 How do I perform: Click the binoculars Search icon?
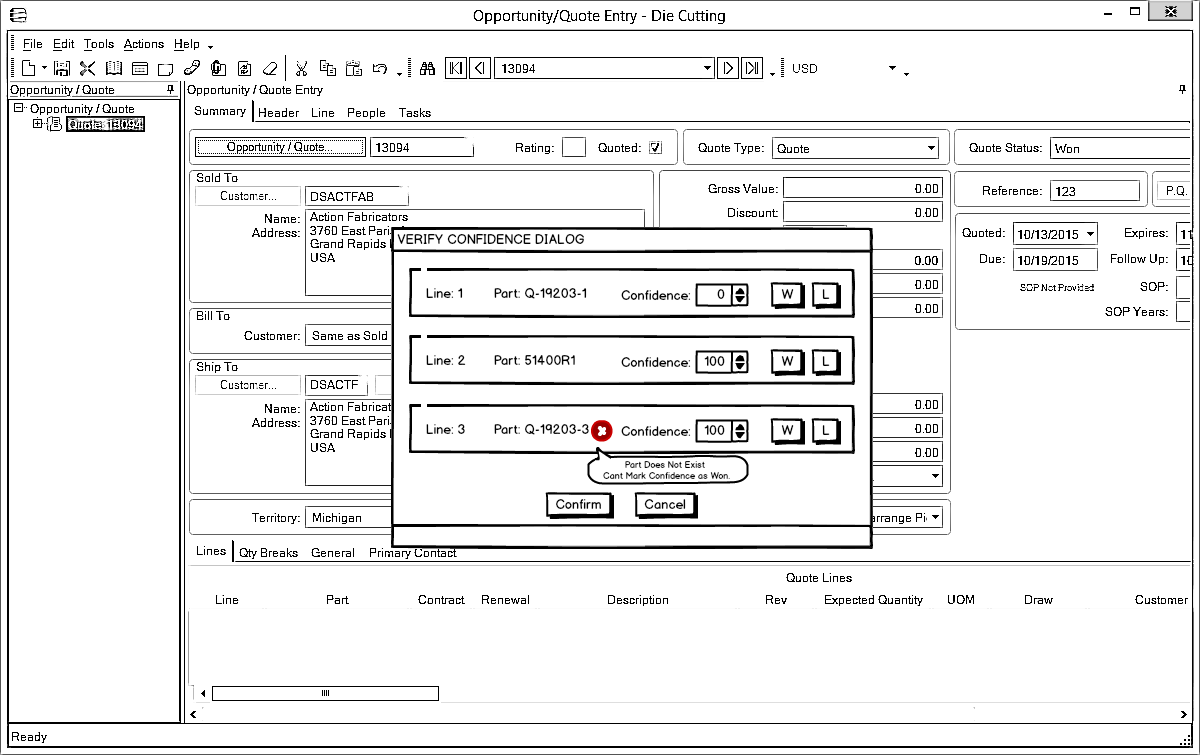[x=427, y=69]
